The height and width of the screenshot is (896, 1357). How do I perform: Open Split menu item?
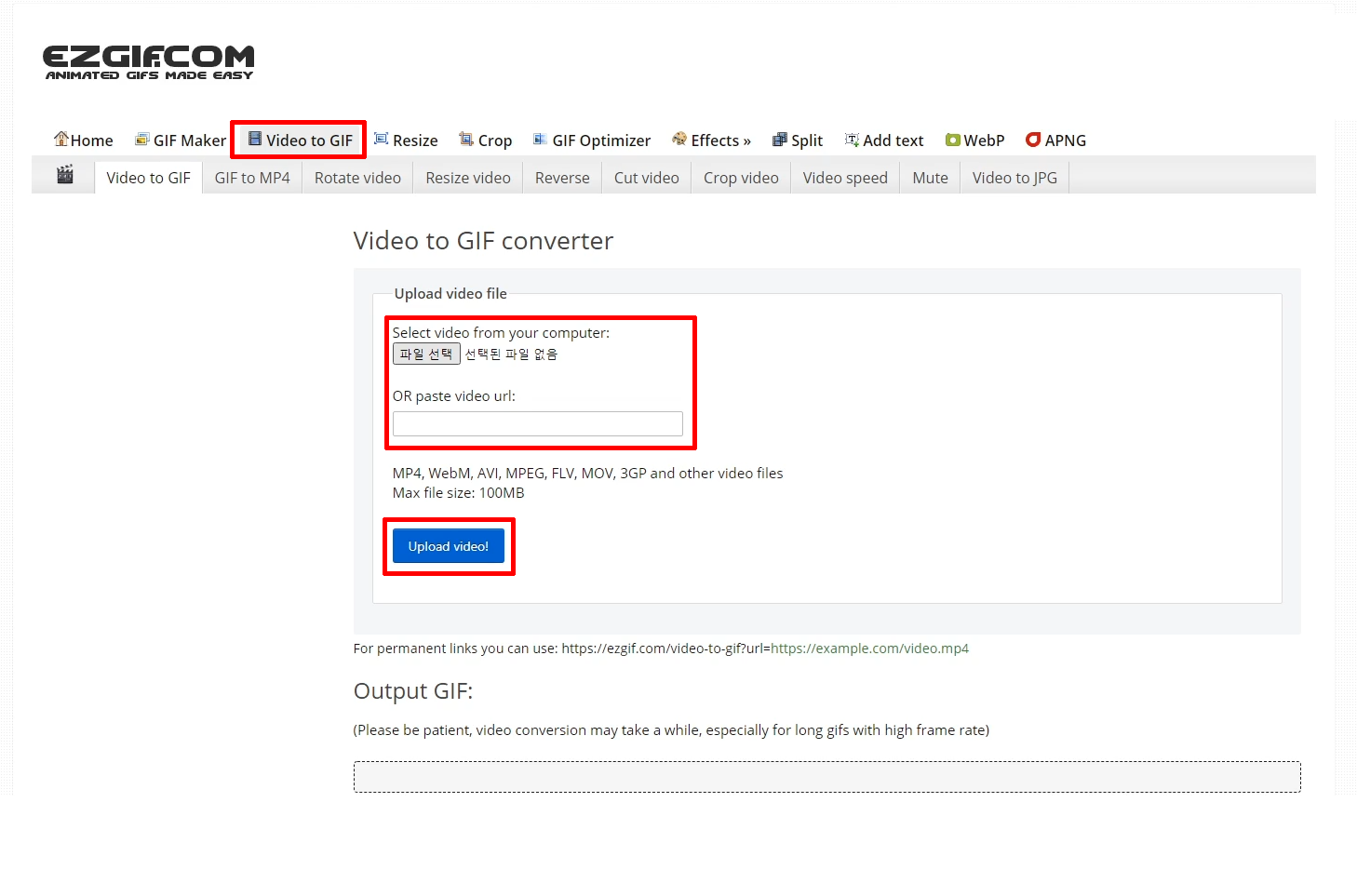(x=798, y=140)
